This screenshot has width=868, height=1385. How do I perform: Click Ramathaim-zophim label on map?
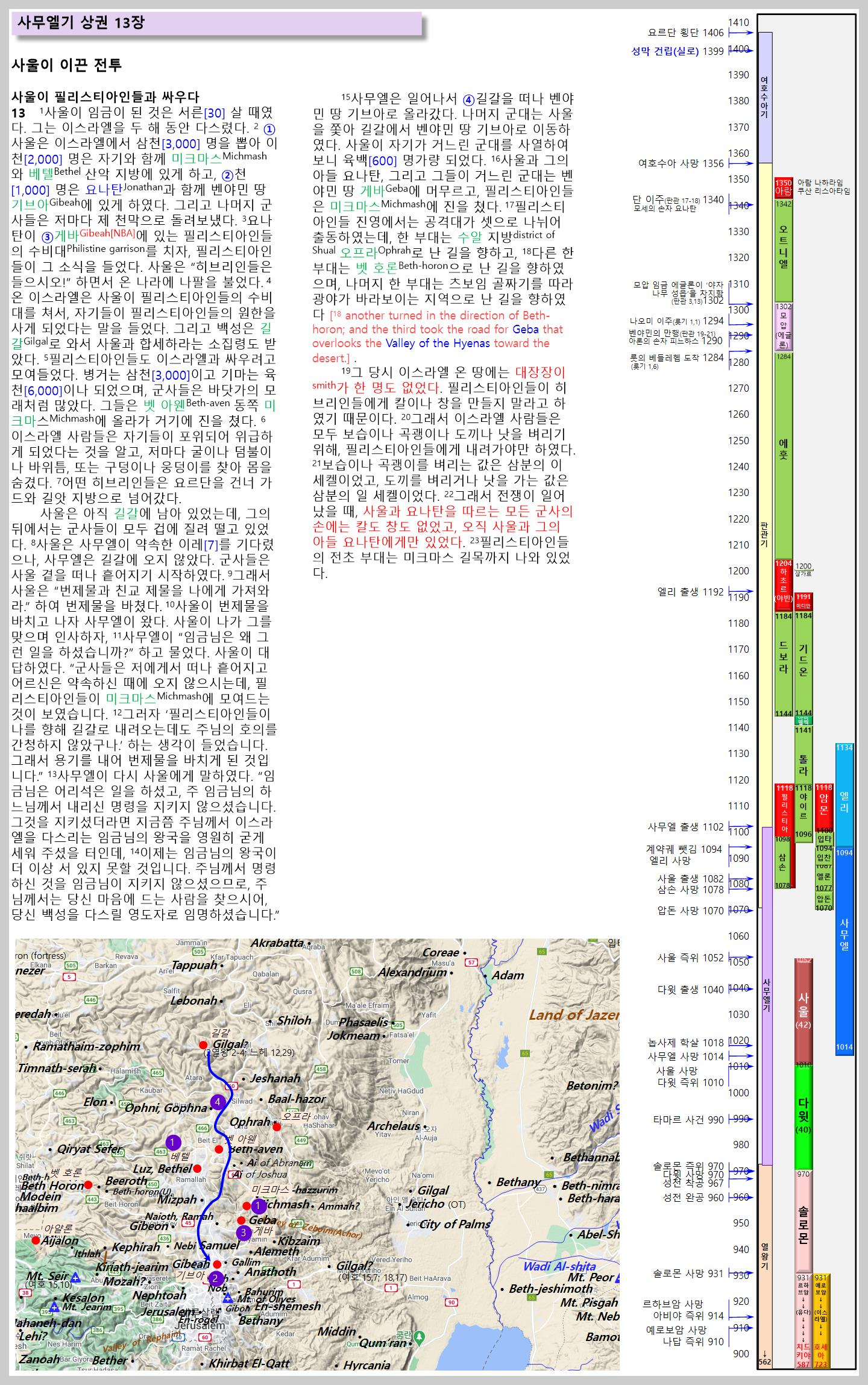pos(86,1047)
